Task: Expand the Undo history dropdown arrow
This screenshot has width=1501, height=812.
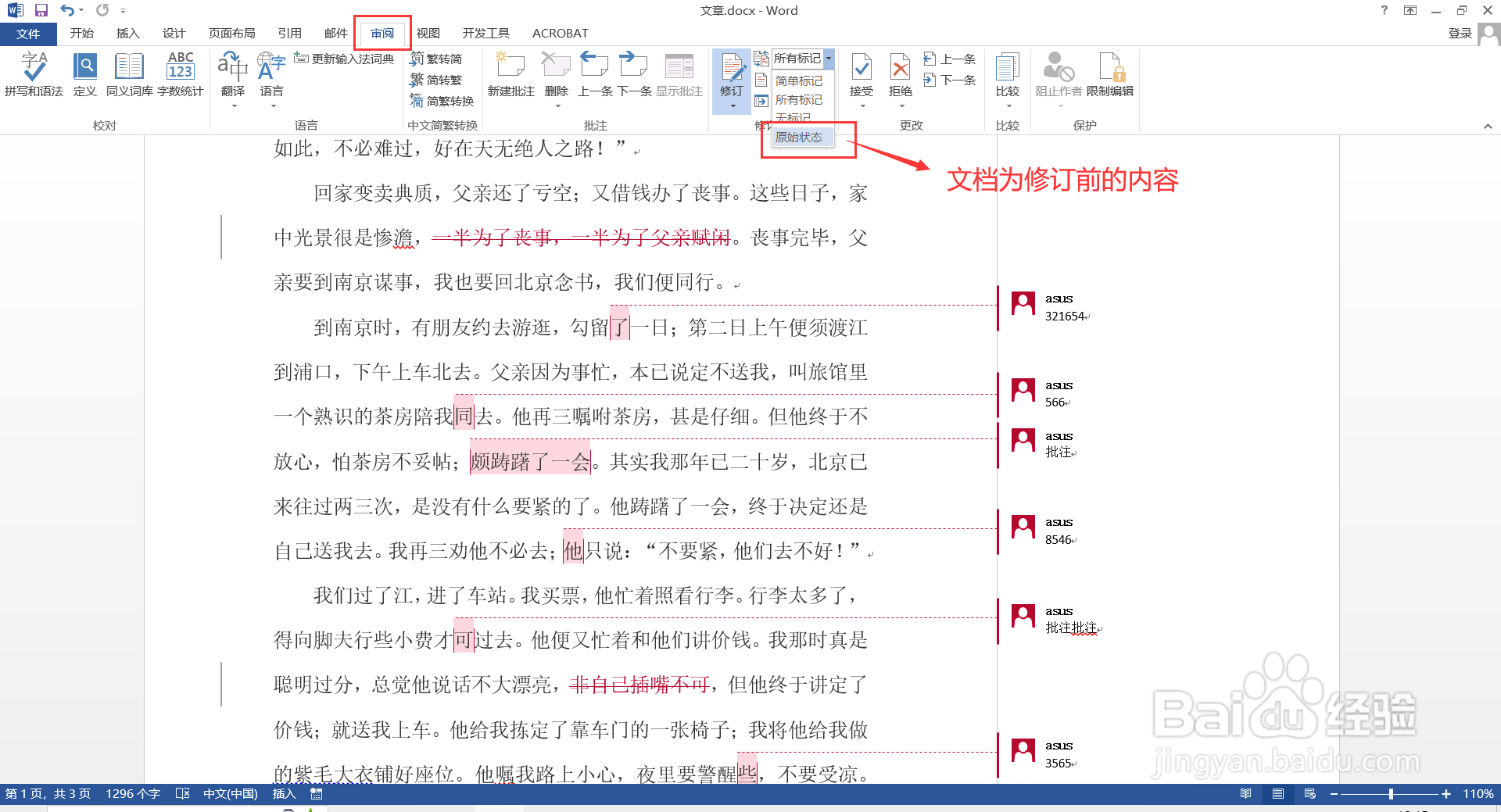Action: tap(81, 10)
